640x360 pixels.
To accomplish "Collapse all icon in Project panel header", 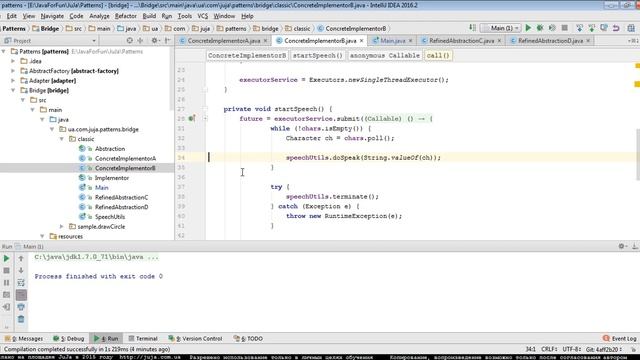I will point(140,40).
